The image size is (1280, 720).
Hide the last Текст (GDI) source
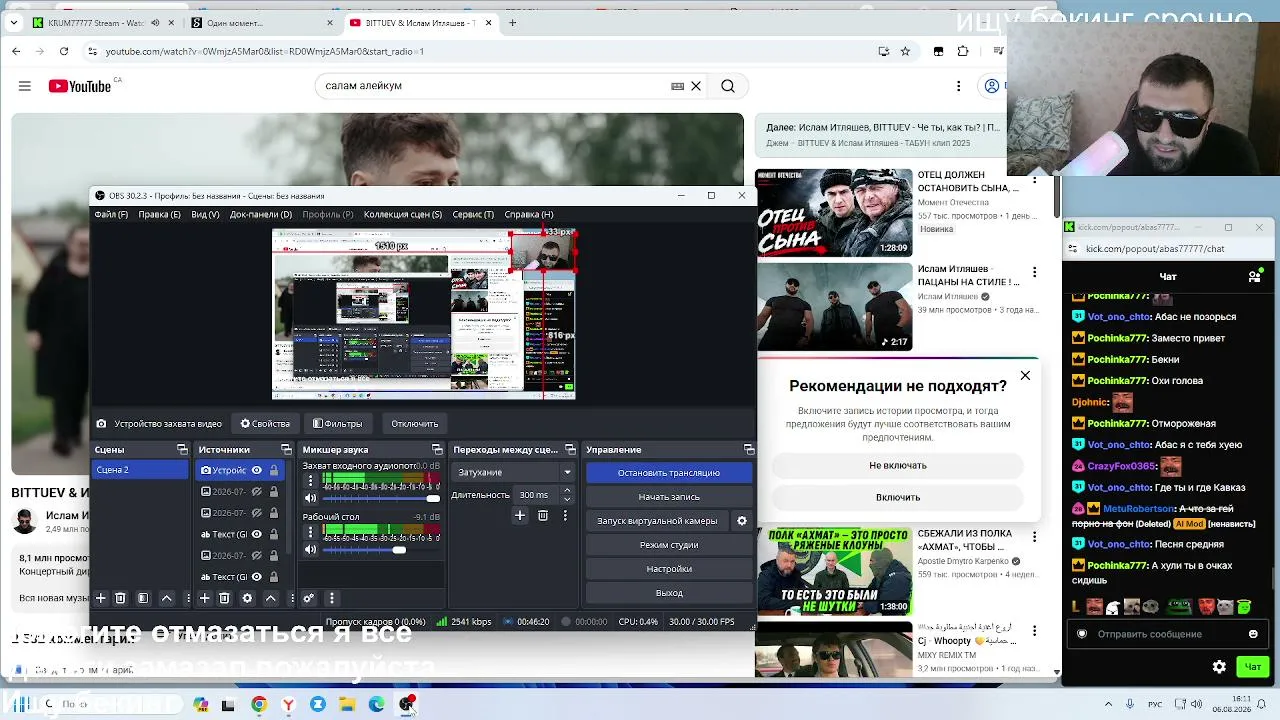[257, 576]
